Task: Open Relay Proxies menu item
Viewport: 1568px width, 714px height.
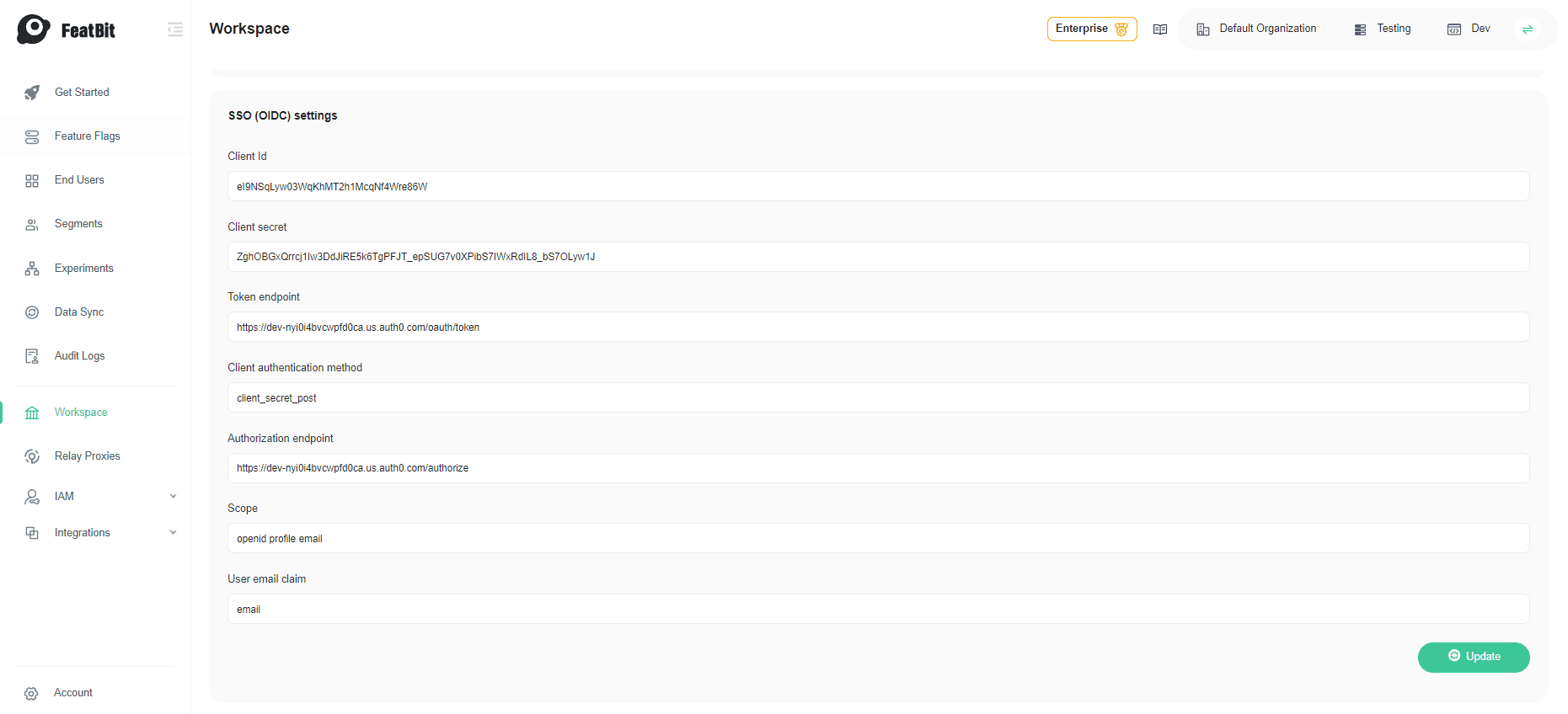Action: [x=87, y=456]
